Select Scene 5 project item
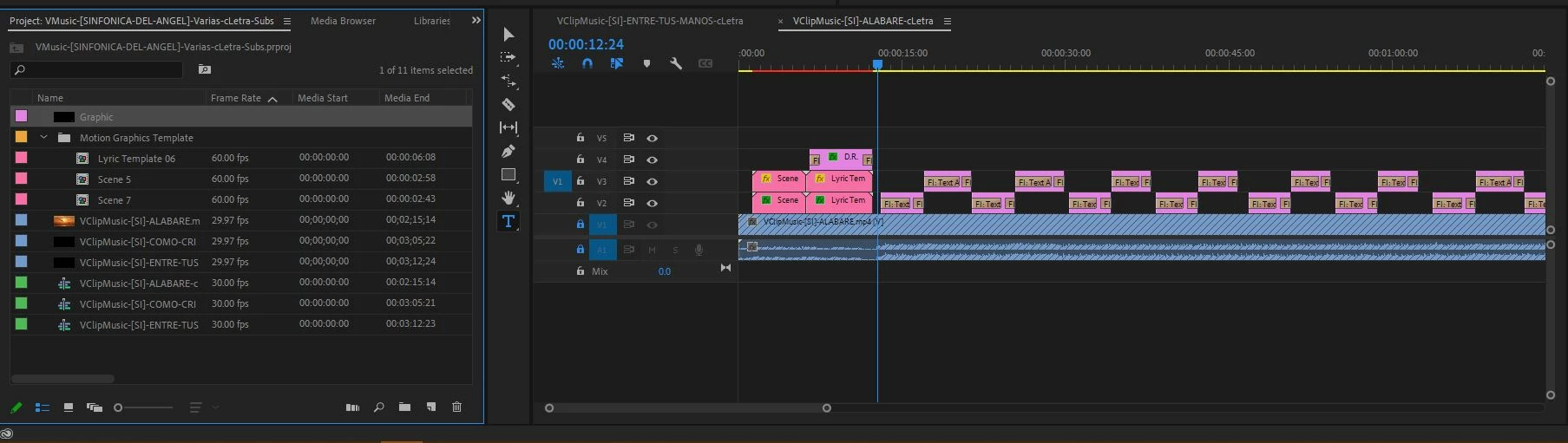This screenshot has height=443, width=1568. click(x=115, y=179)
